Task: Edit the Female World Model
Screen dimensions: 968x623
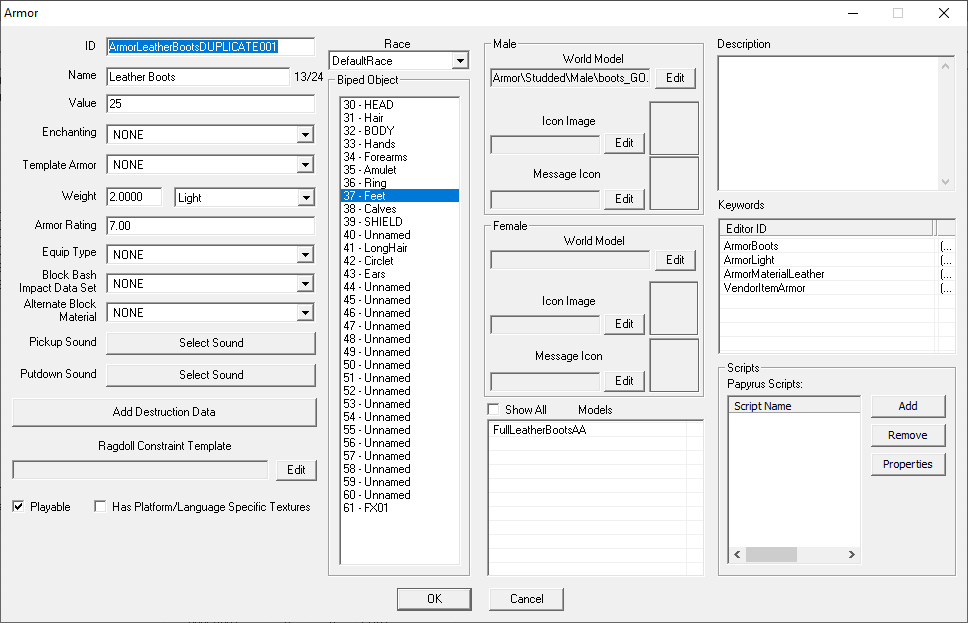Action: 675,260
